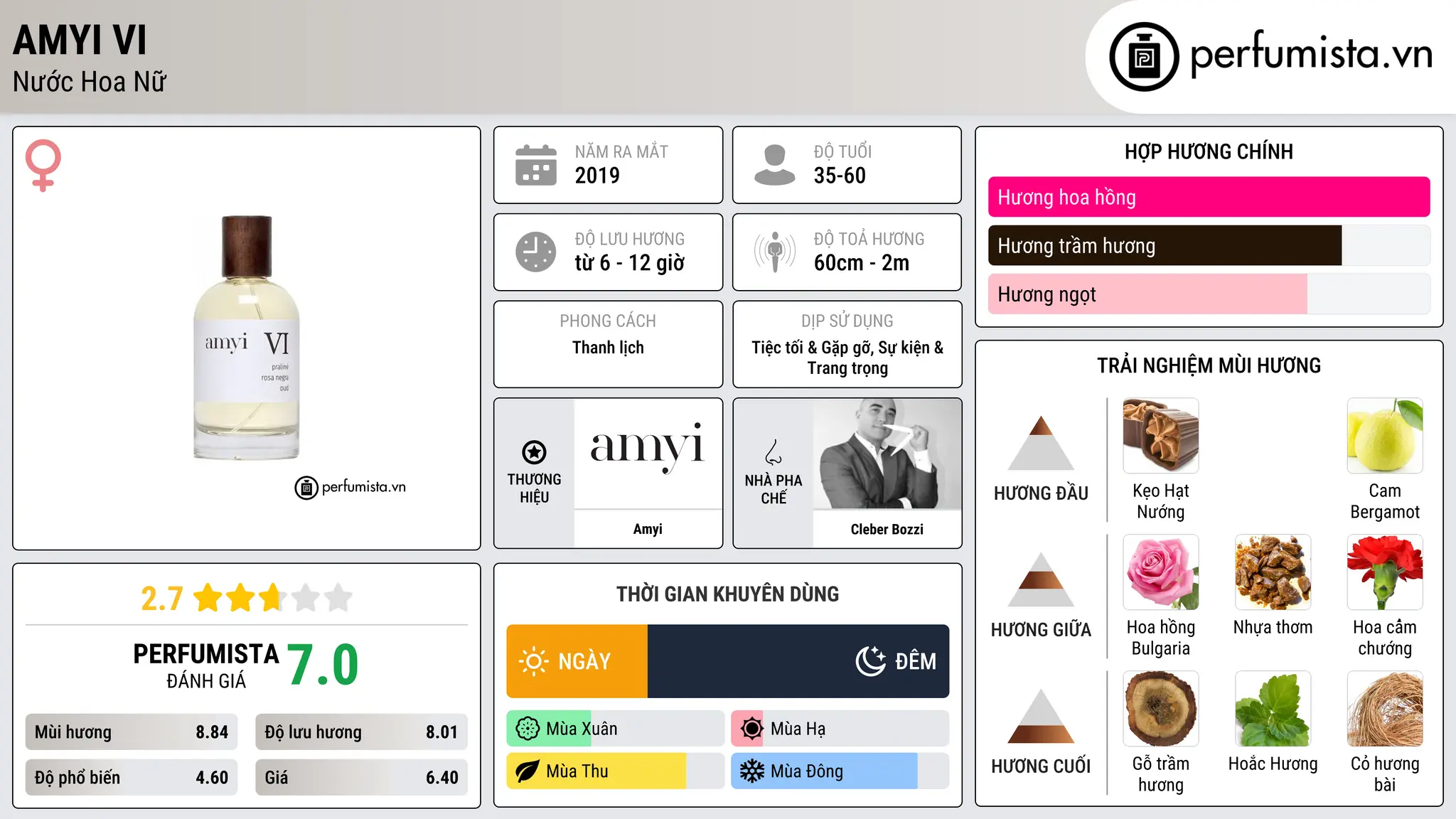
Task: Click the sillage icon for Độ toả hương
Action: tap(775, 252)
